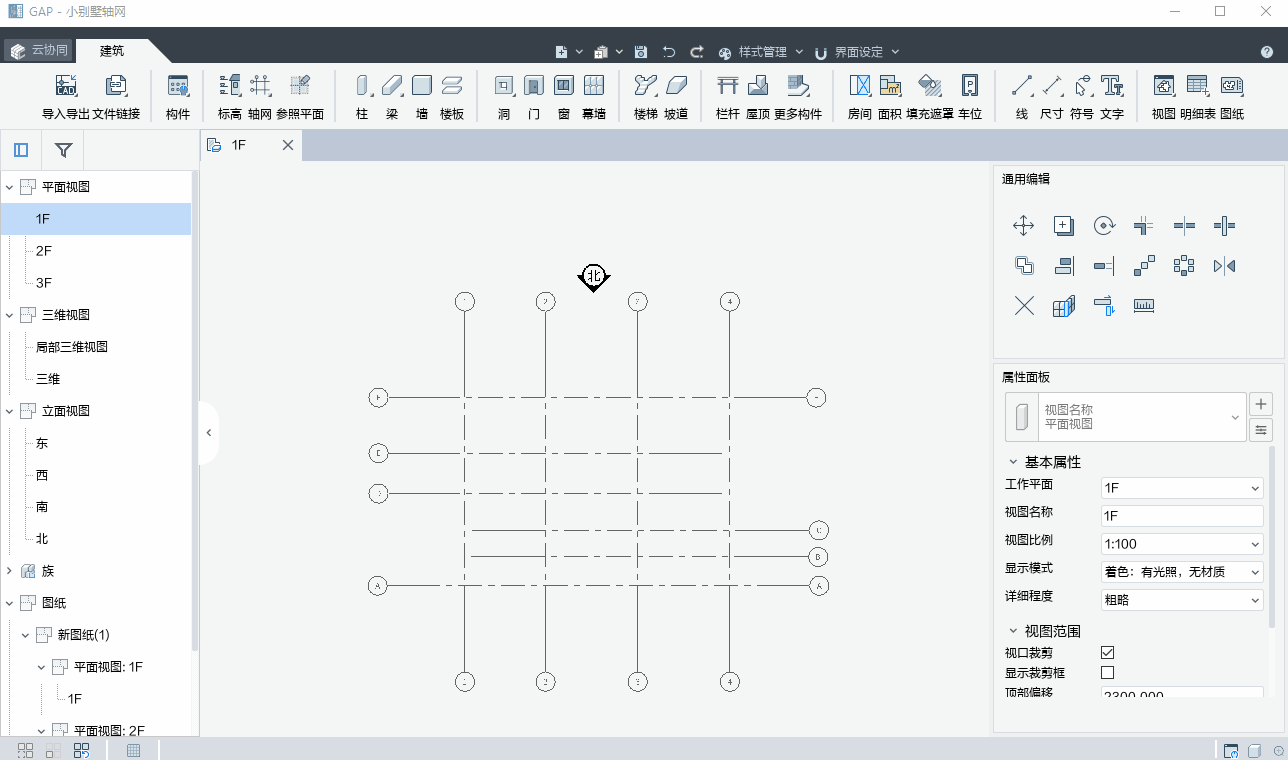The width and height of the screenshot is (1288, 760).
Task: Click the 文件链接 file link tool
Action: (116, 97)
